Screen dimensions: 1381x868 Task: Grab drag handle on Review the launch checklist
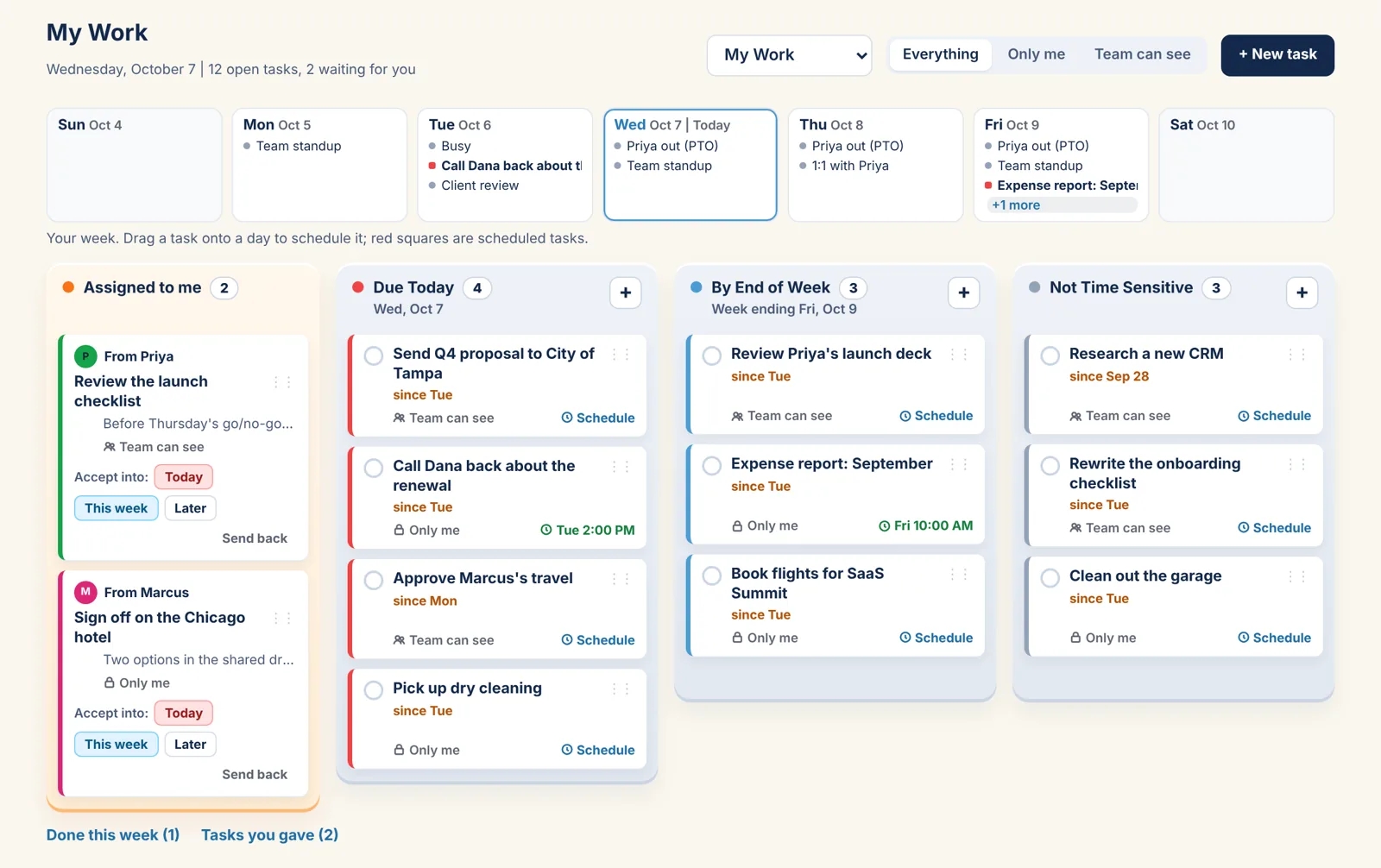282,382
